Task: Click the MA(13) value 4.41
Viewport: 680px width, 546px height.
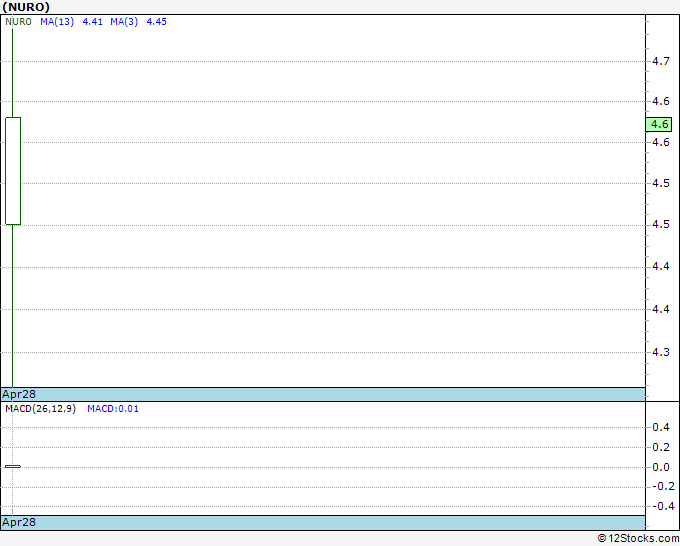Action: [x=92, y=22]
